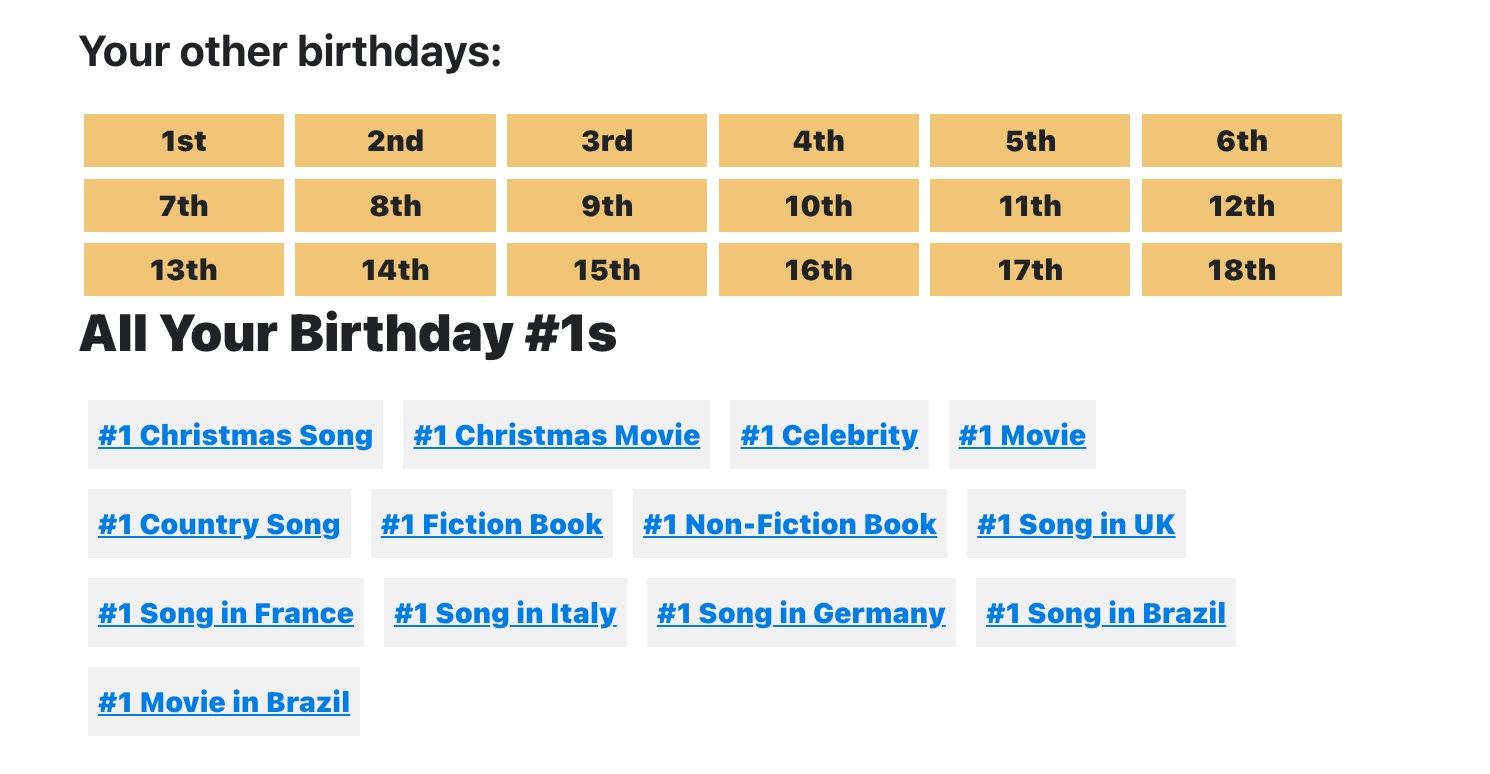Click the 14th birthday button
Image resolution: width=1490 pixels, height=774 pixels.
point(395,270)
